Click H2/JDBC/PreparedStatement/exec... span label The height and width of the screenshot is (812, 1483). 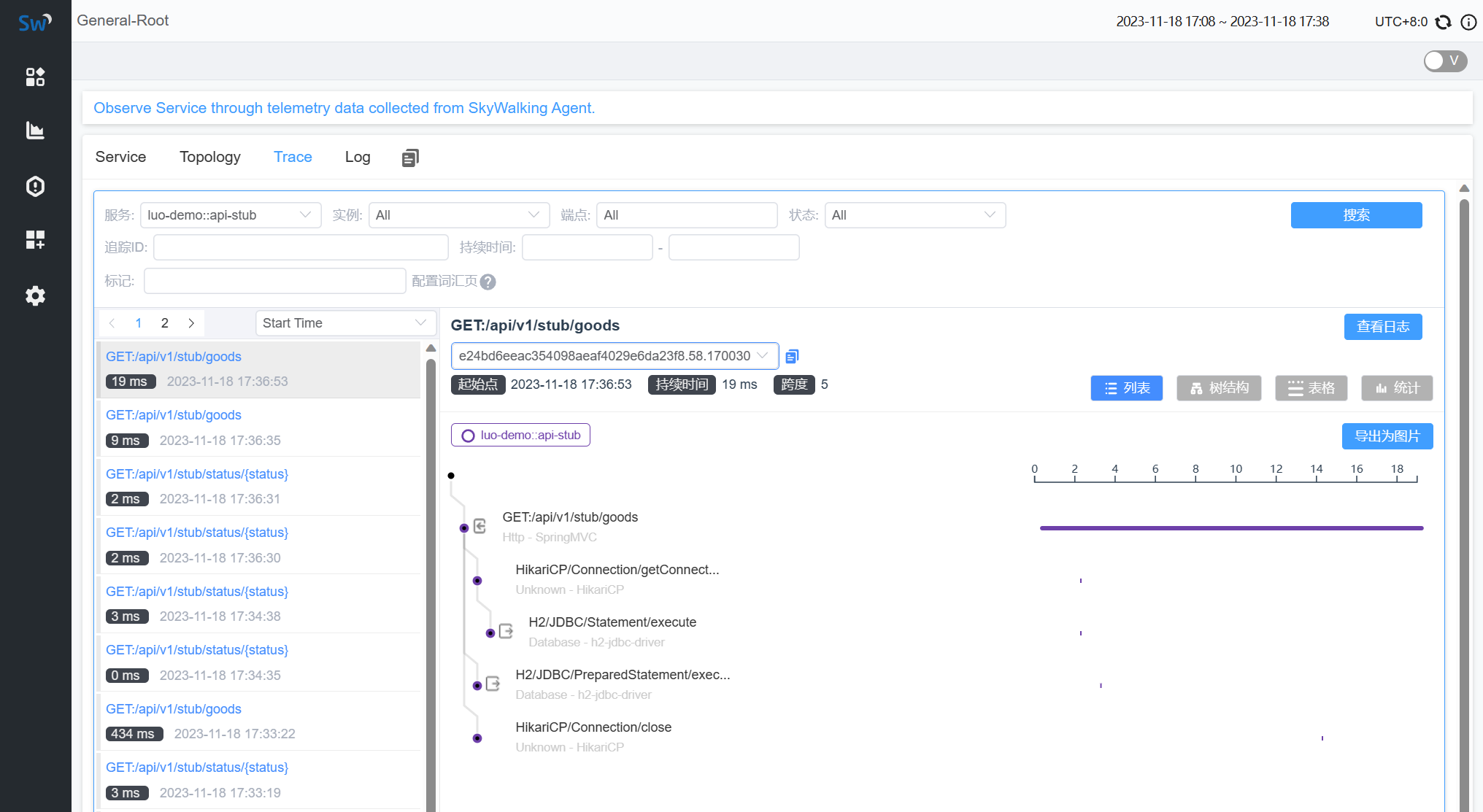623,675
